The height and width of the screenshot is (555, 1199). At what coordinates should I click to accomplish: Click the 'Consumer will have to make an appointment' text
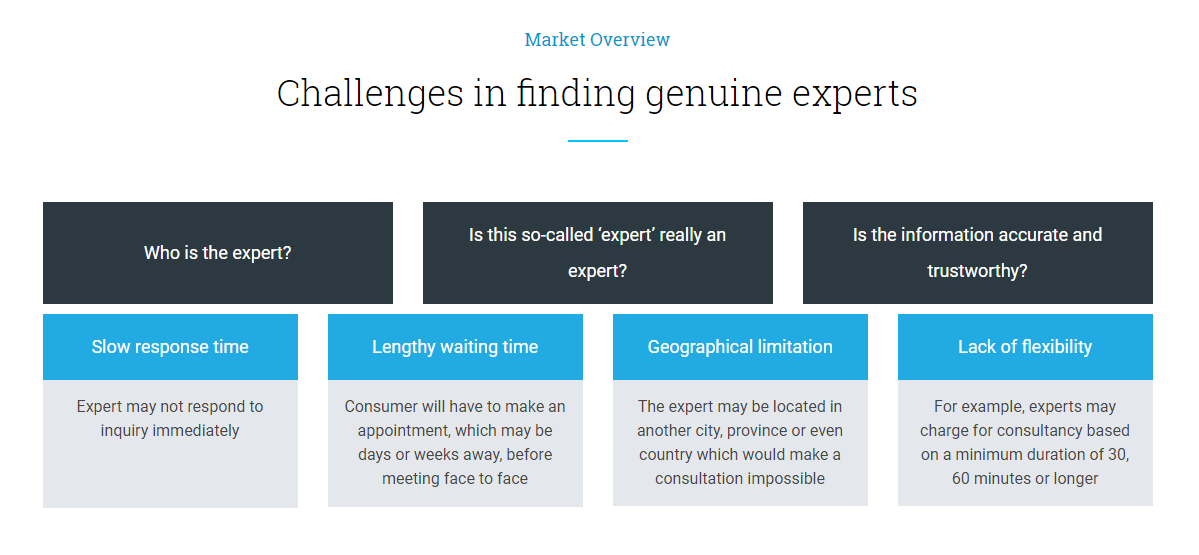coord(455,443)
